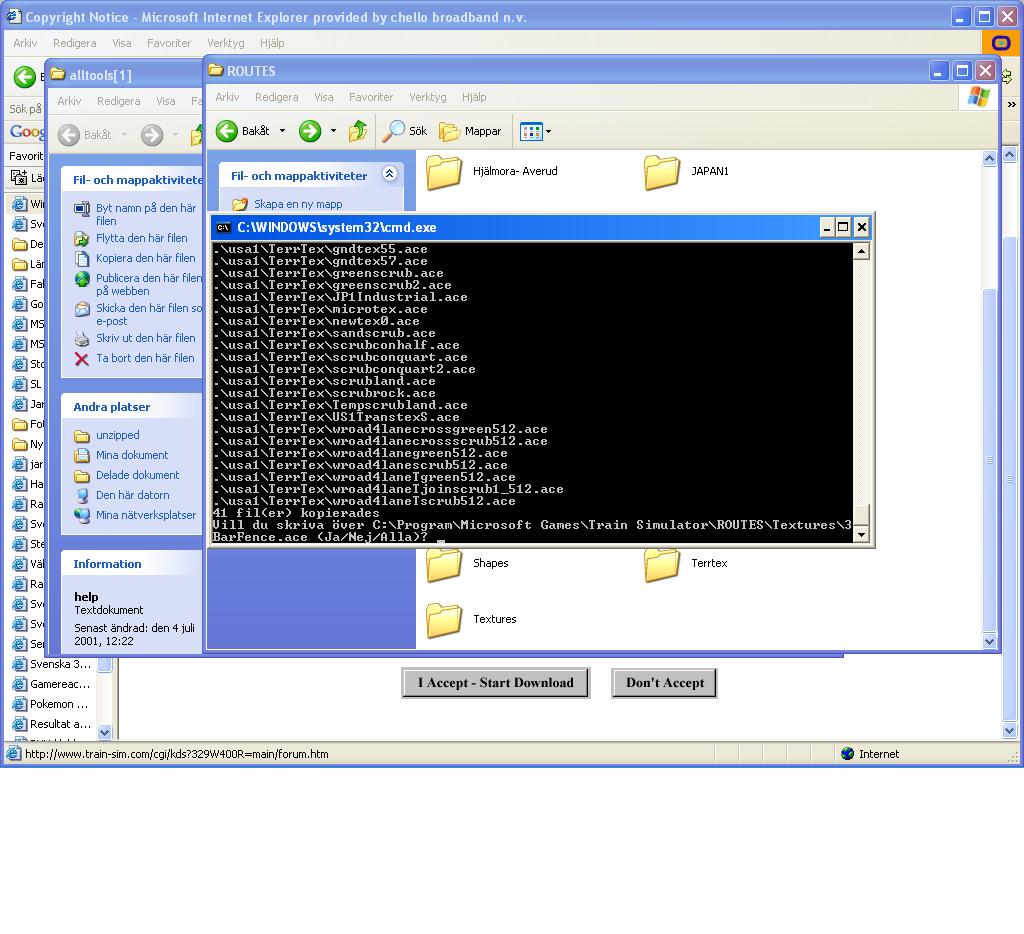Click the ROUTES file list scroll-down arrow

989,641
